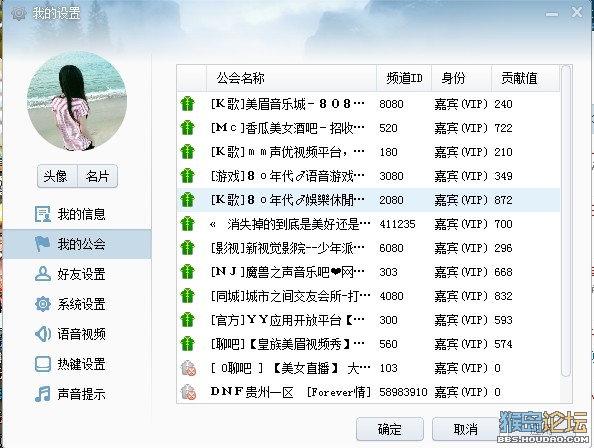Screen dimensions: 594x448
Task: Click contribution value 872
Action: pos(503,200)
